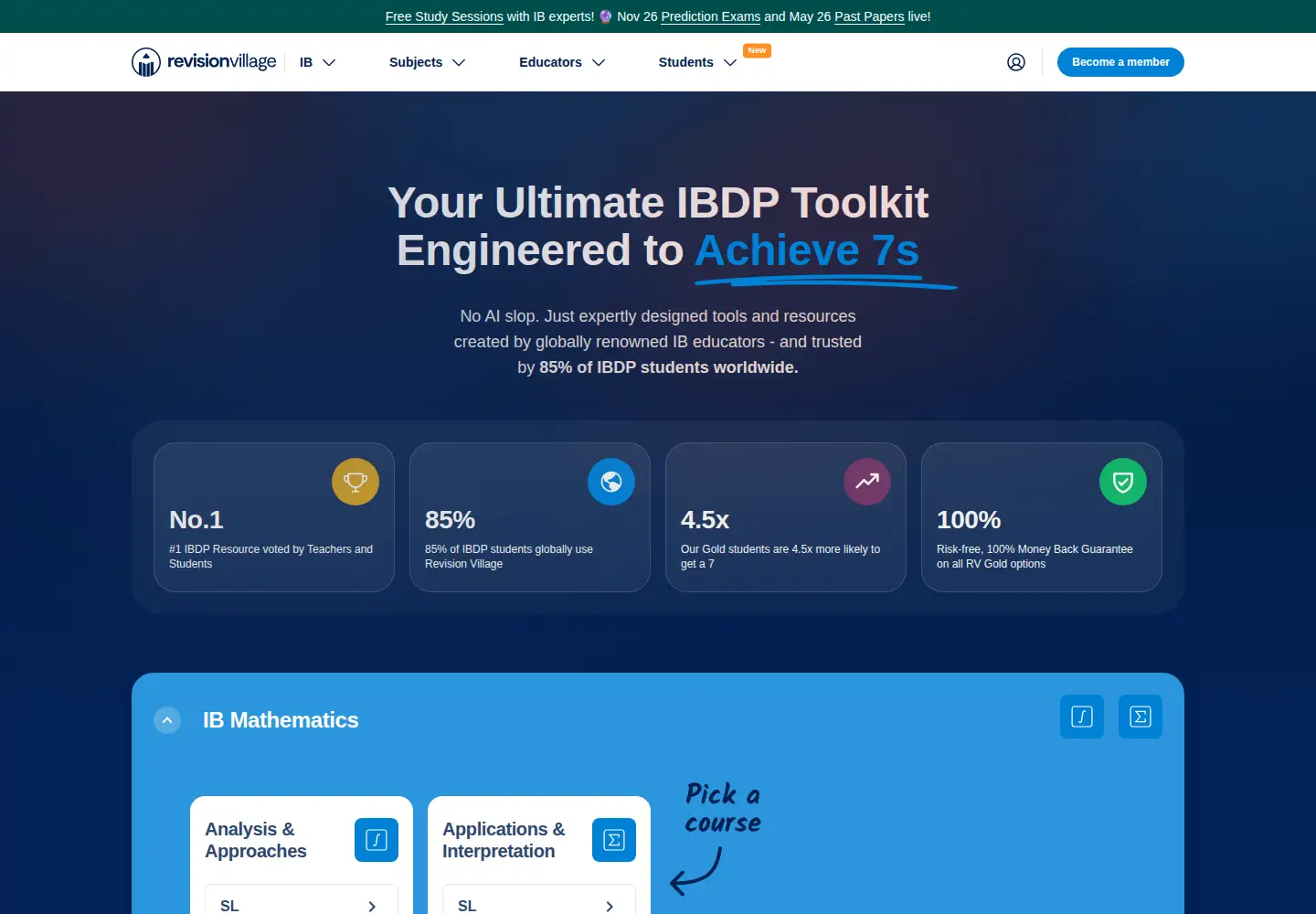The height and width of the screenshot is (914, 1316).
Task: Open the Subjects dropdown menu
Action: [428, 62]
